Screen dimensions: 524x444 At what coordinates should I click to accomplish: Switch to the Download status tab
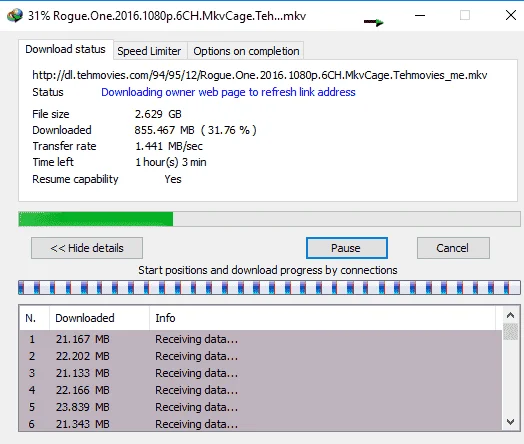pyautogui.click(x=66, y=49)
